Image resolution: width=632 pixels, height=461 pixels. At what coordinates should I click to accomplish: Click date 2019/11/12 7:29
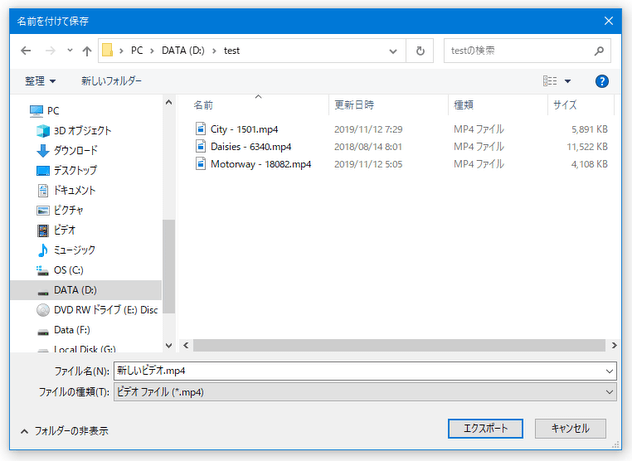pos(368,129)
